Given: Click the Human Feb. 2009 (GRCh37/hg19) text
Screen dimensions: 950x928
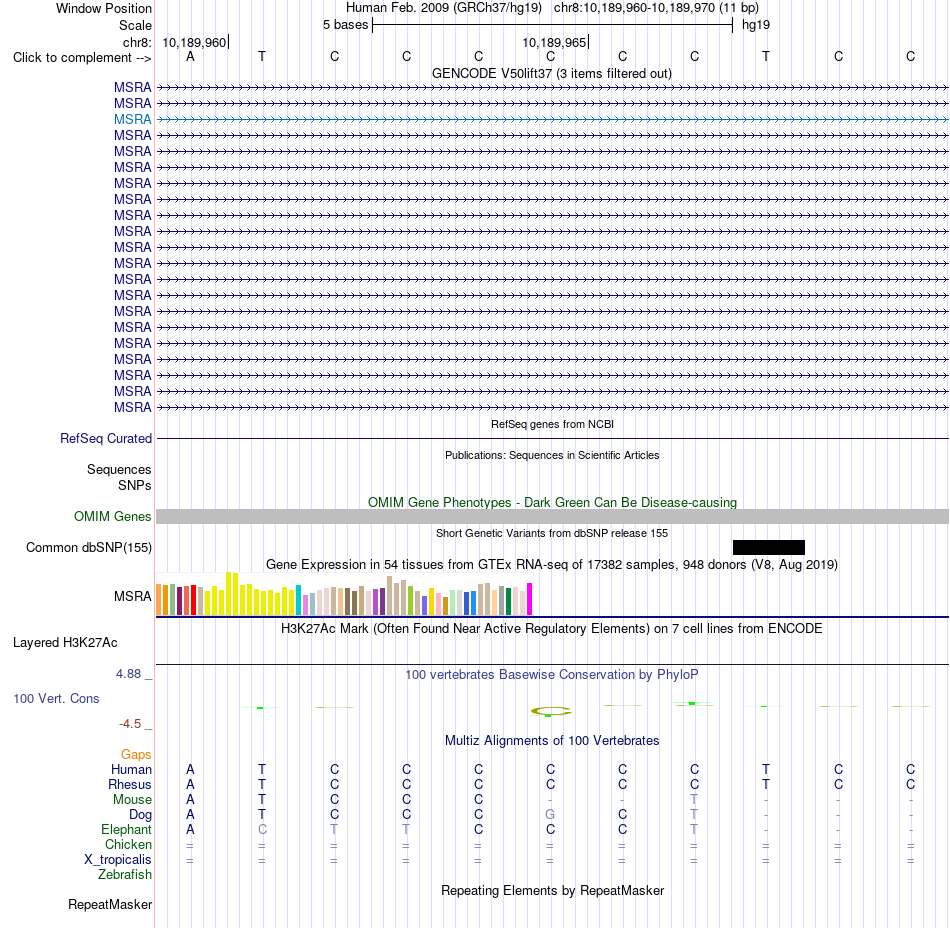Looking at the screenshot, I should pyautogui.click(x=443, y=8).
